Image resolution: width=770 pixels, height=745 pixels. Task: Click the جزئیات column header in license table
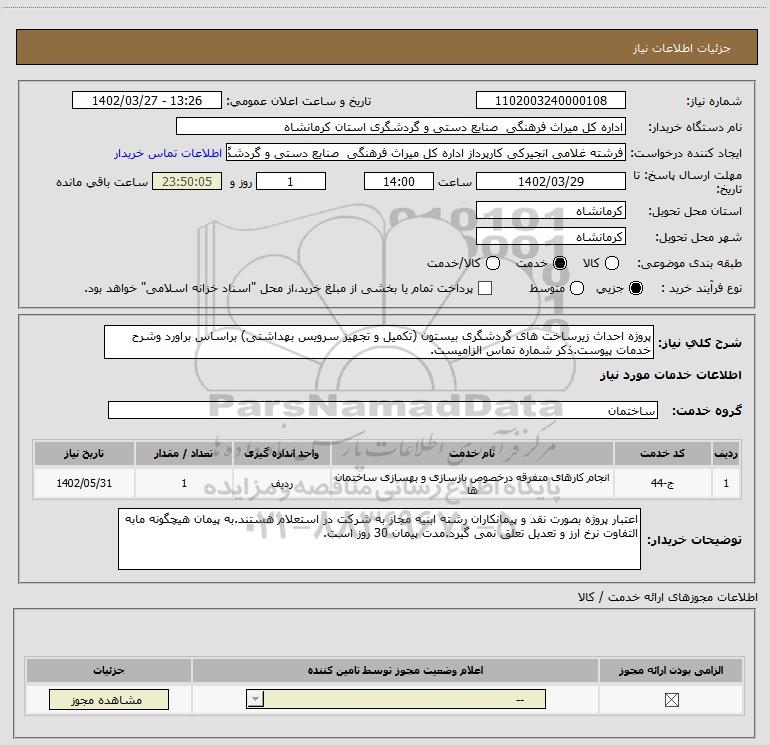[x=109, y=670]
